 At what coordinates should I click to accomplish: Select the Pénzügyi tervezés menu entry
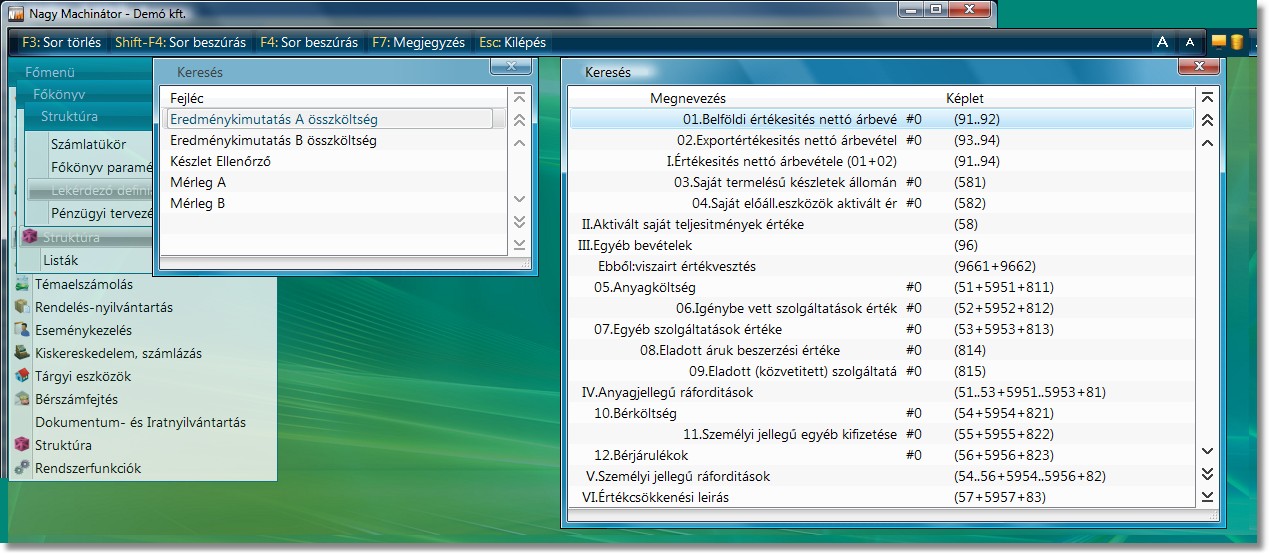pos(102,212)
